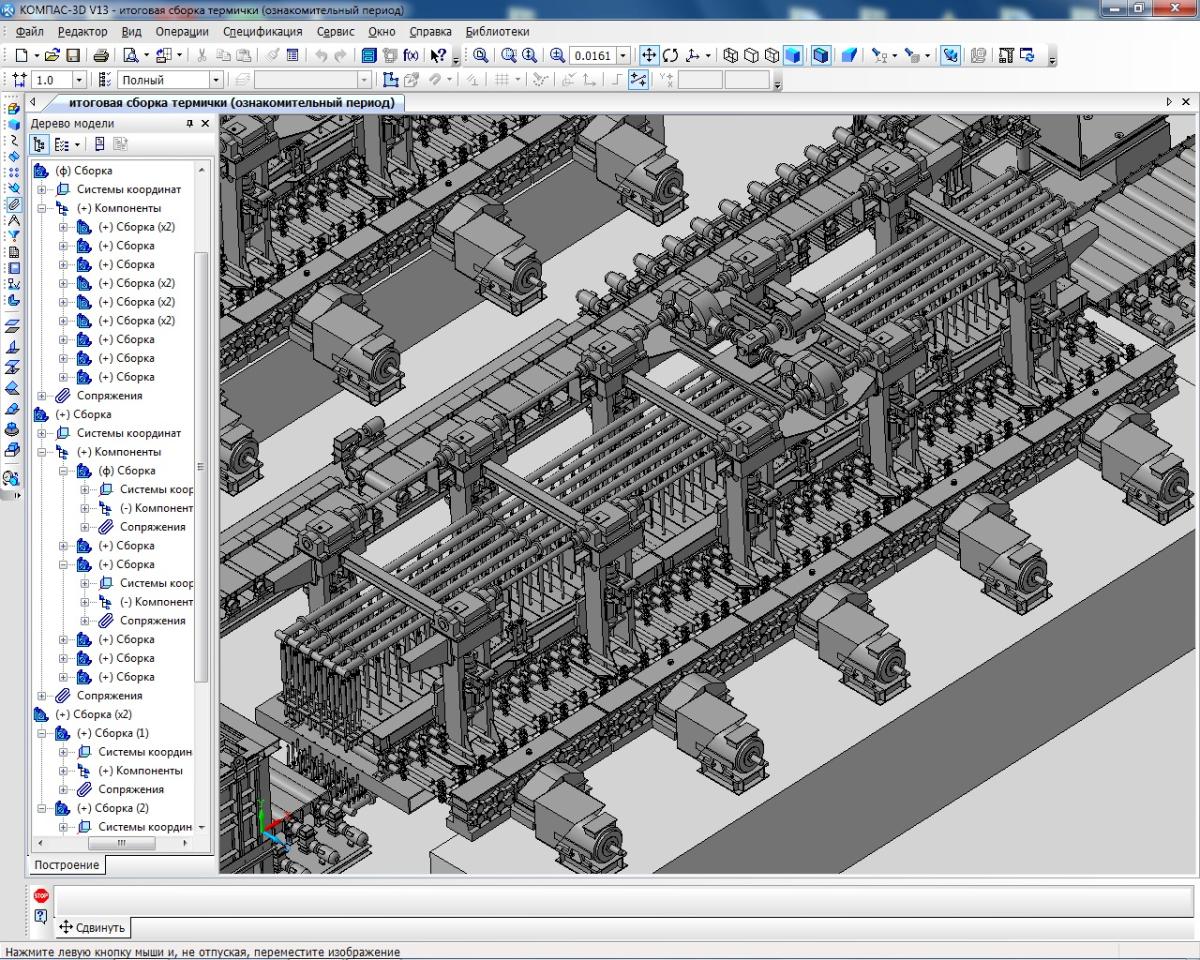Select "Сопряжения" item in model tree
This screenshot has height=960, width=1200.
tap(109, 396)
